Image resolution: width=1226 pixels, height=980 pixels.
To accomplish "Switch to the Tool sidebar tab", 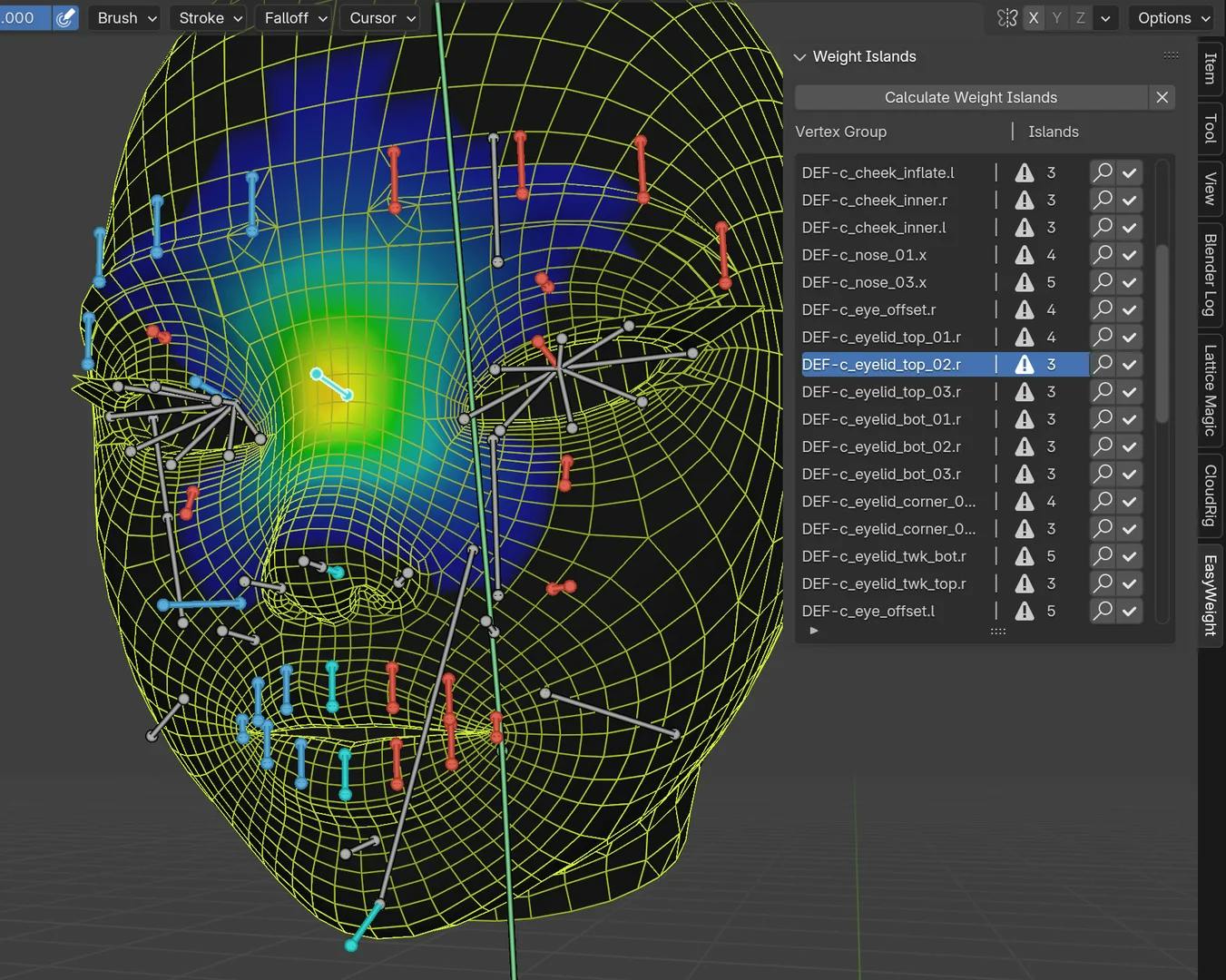I will tap(1210, 128).
